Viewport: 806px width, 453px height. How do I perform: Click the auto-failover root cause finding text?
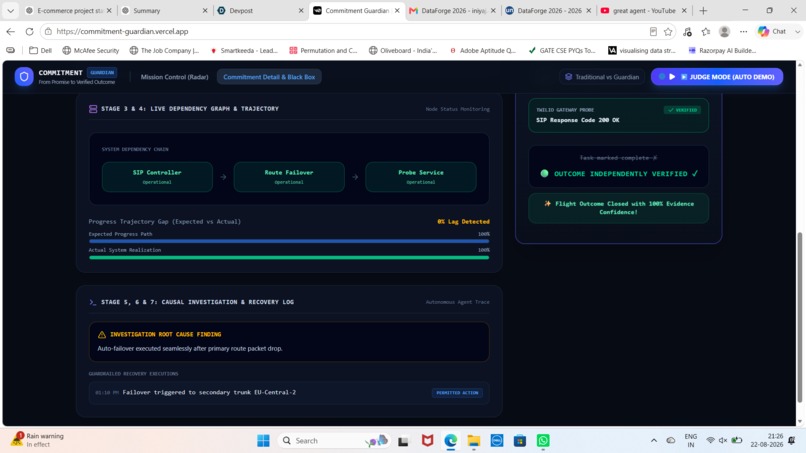coord(190,349)
